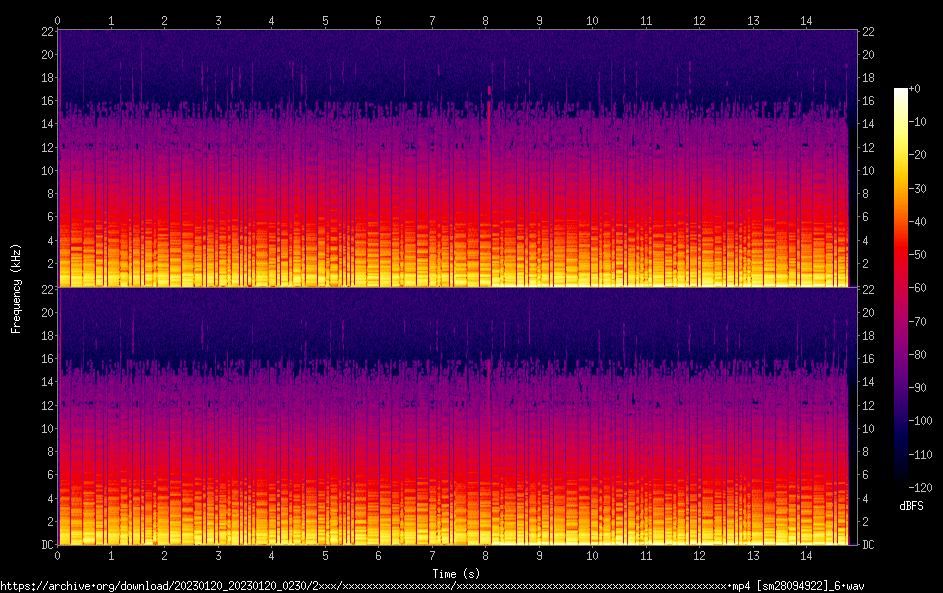Click the "DC" label at the bottom-right corner

tap(868, 545)
